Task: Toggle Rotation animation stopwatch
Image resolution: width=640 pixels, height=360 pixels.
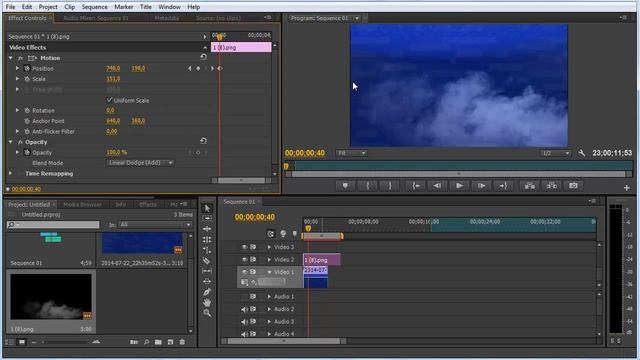Action: (x=27, y=111)
